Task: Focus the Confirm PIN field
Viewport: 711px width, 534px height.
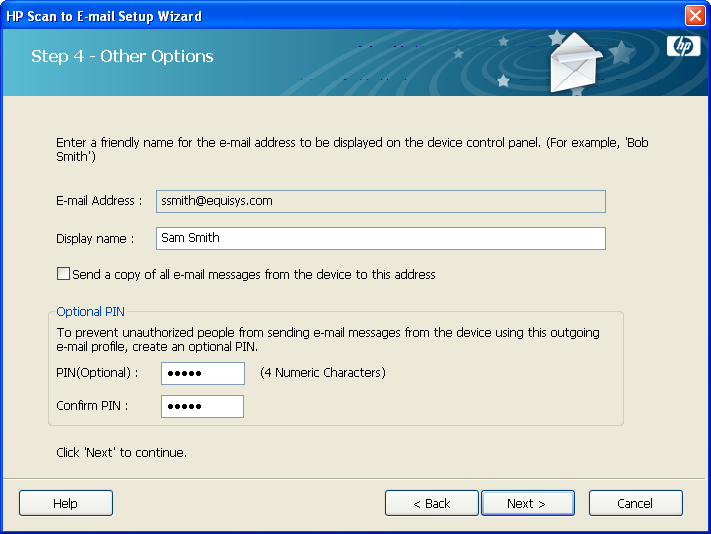Action: click(x=202, y=406)
